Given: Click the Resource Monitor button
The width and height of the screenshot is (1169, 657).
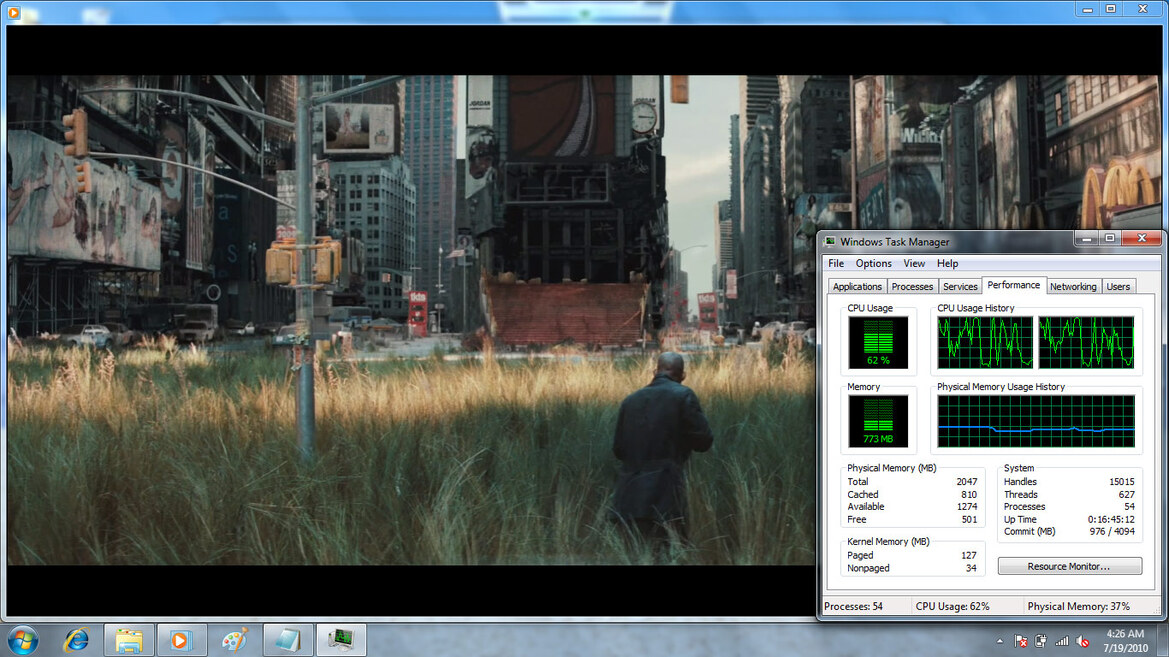Looking at the screenshot, I should [x=1069, y=566].
